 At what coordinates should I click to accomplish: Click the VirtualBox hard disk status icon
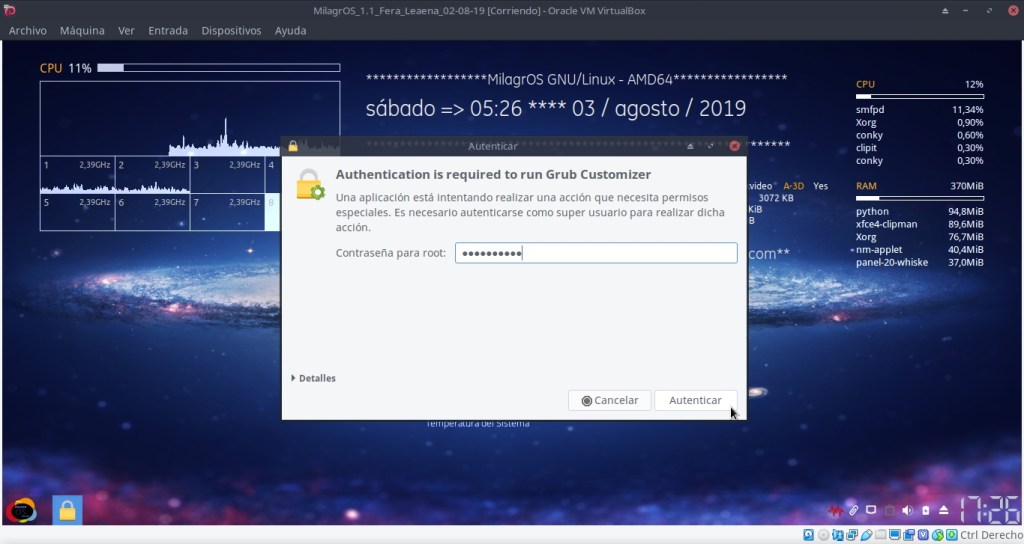pyautogui.click(x=809, y=536)
